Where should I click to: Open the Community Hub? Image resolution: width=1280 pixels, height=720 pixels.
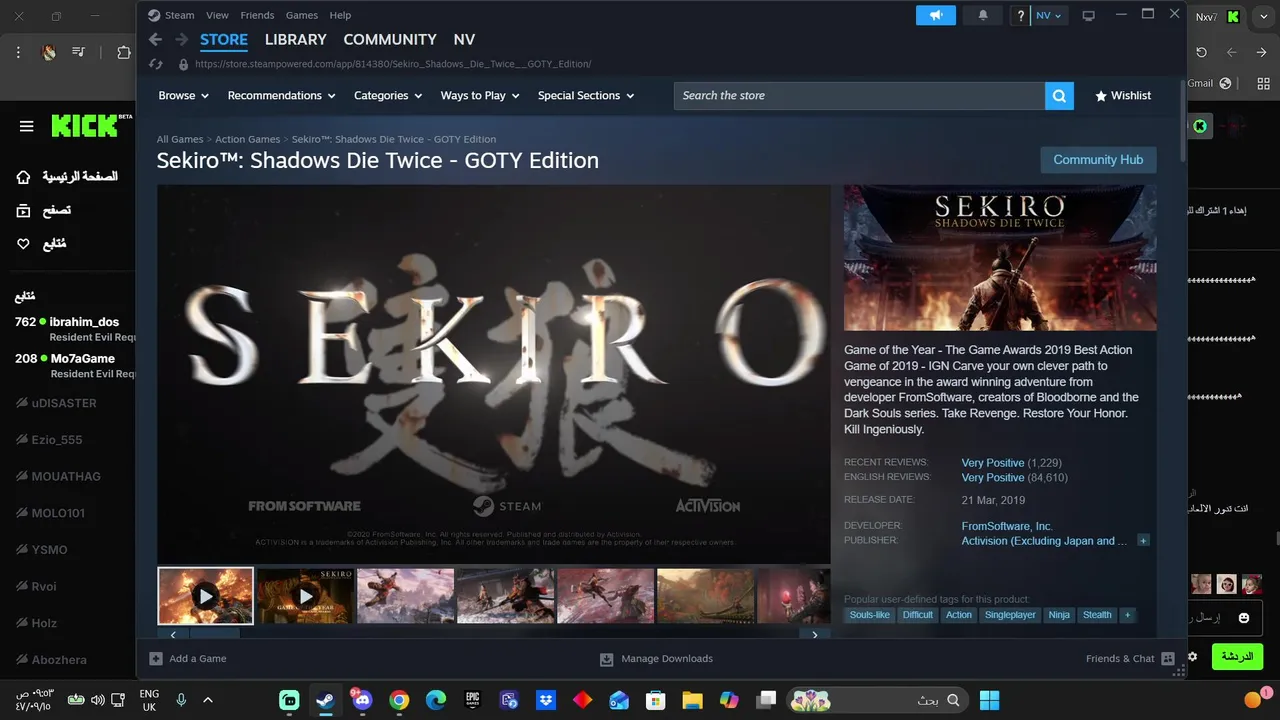[x=1098, y=160]
